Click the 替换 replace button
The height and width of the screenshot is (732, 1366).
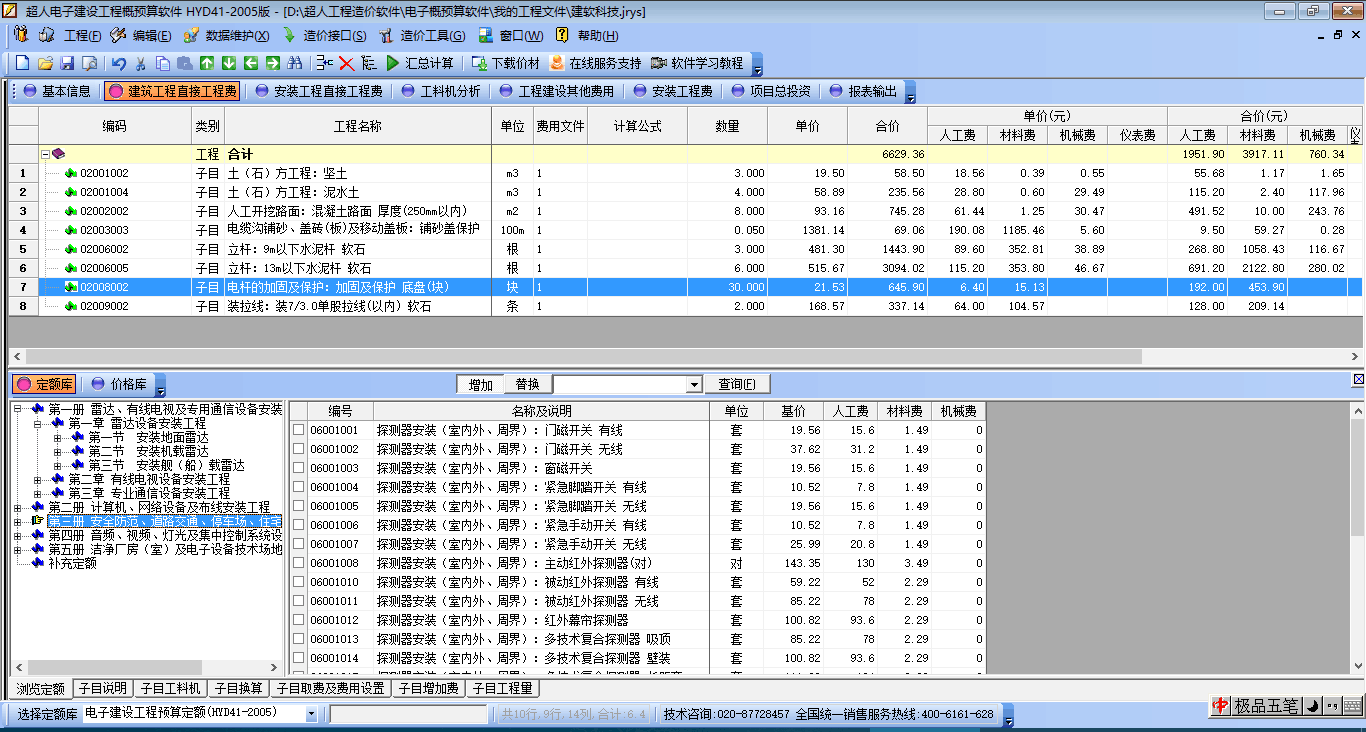point(527,384)
